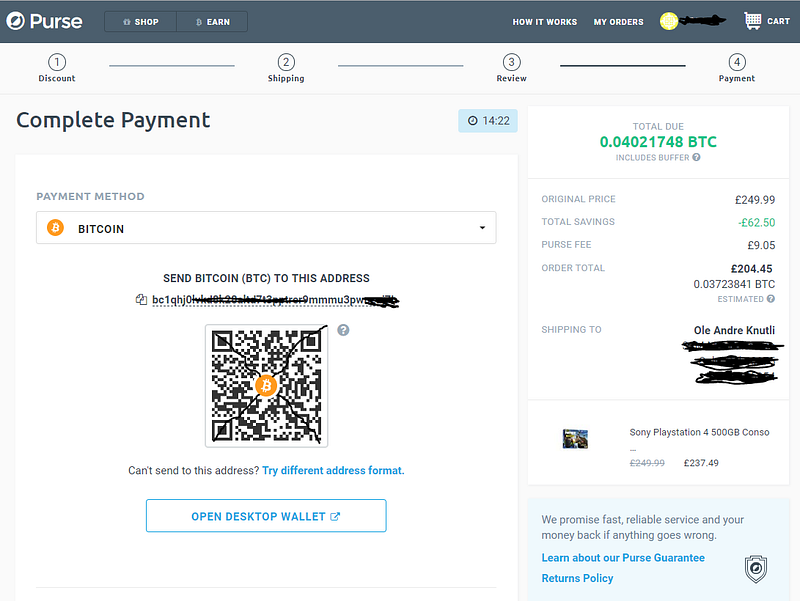Image resolution: width=800 pixels, height=601 pixels.
Task: Click the INCLUDES BUFFER help icon
Action: coord(696,157)
